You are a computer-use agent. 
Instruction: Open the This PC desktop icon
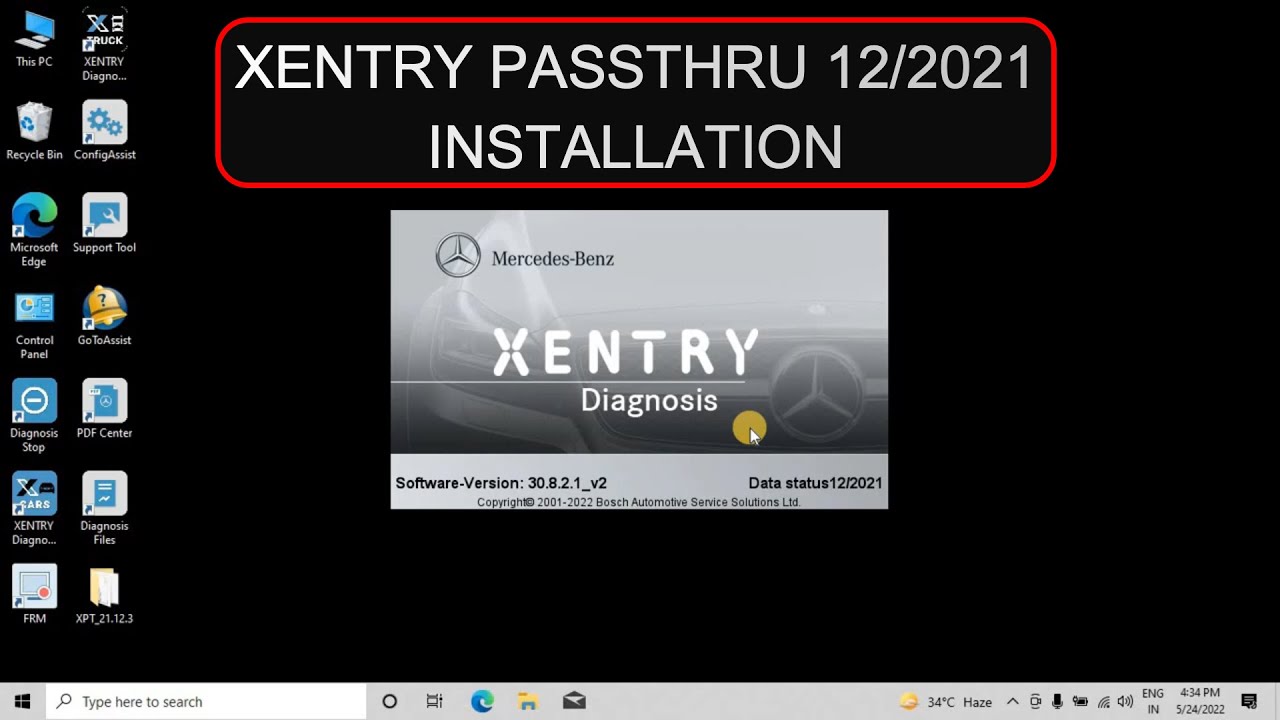coord(34,39)
